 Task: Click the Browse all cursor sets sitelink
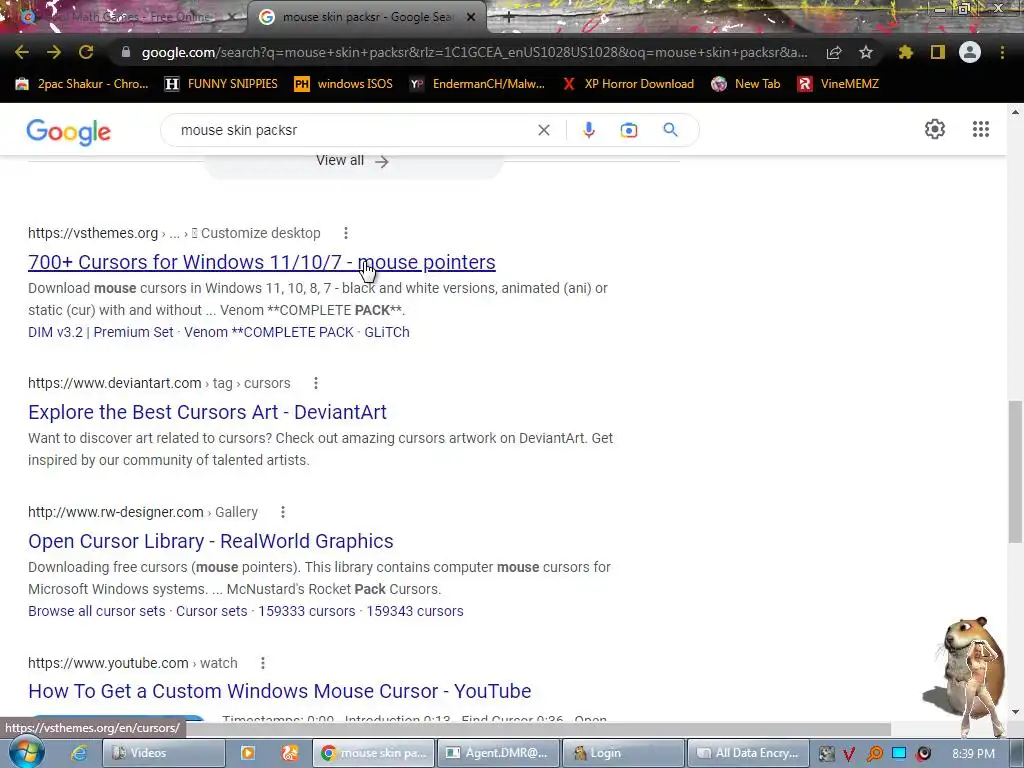(97, 611)
